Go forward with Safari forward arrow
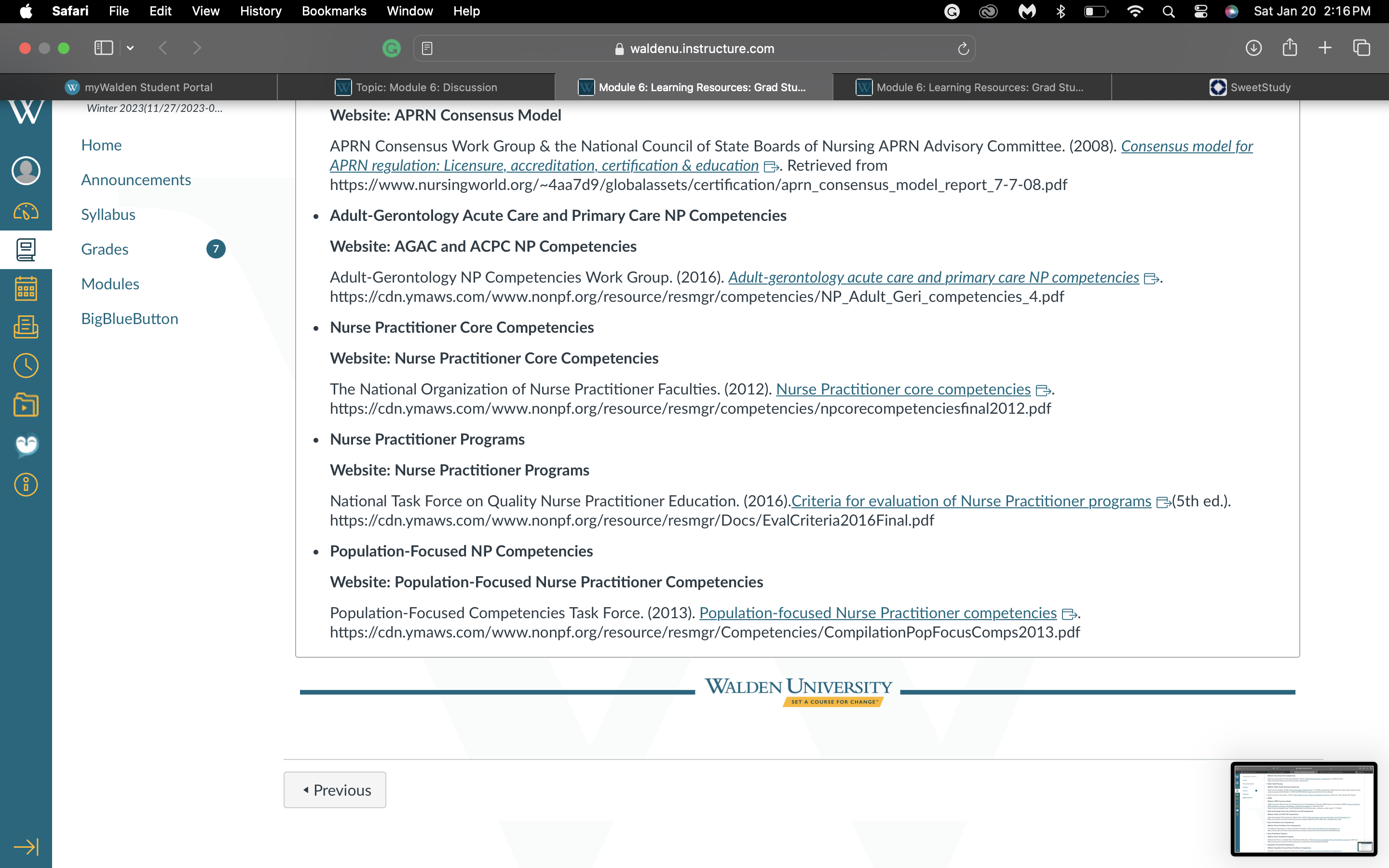This screenshot has height=868, width=1389. coord(197,48)
